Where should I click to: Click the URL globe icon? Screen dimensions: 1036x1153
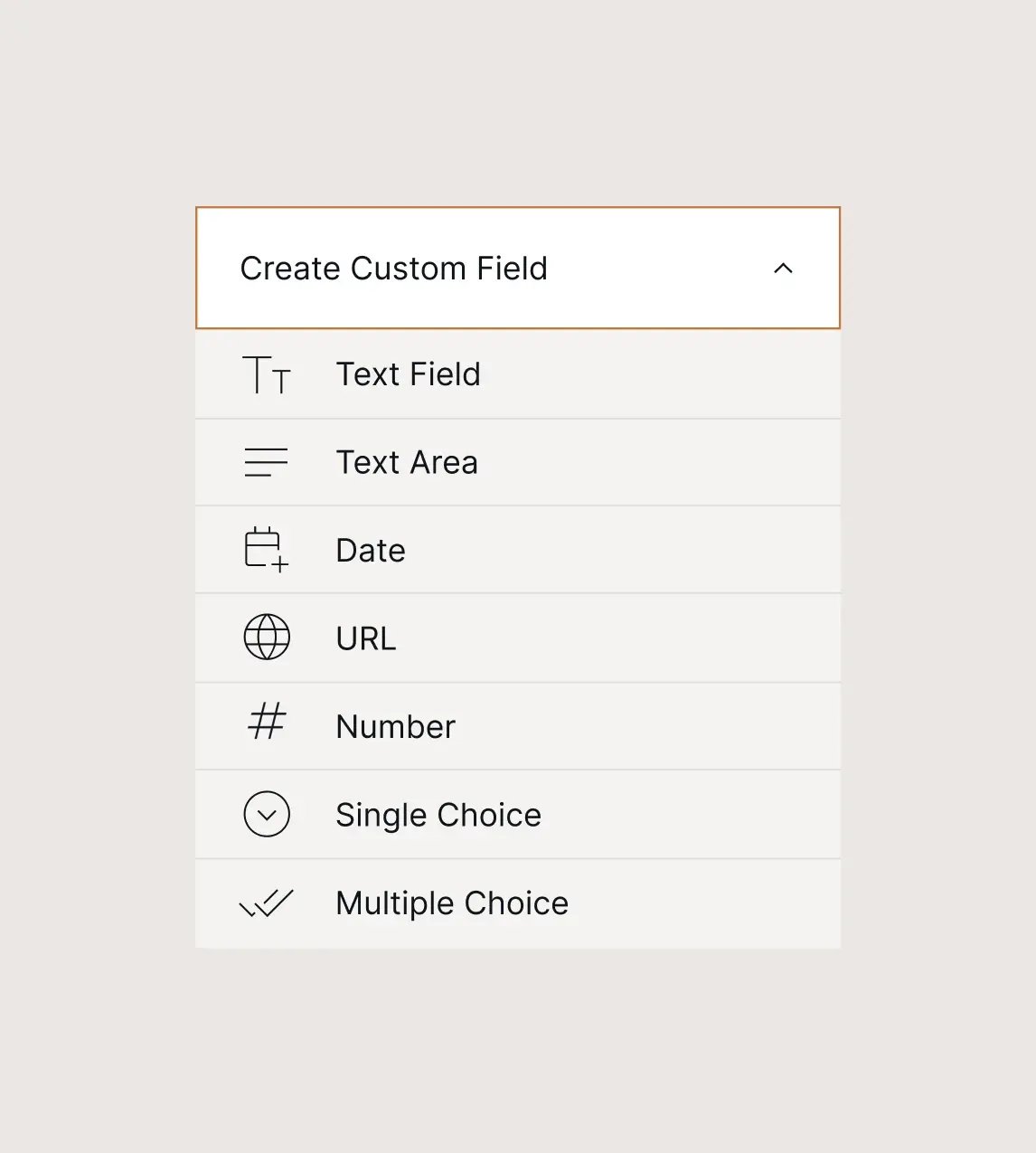pos(267,638)
